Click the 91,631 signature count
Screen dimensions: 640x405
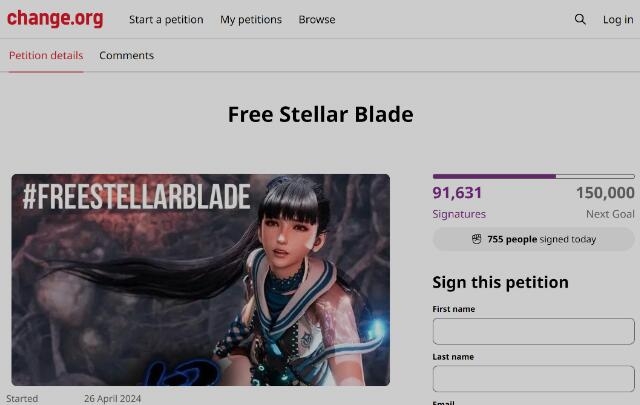[x=457, y=193]
